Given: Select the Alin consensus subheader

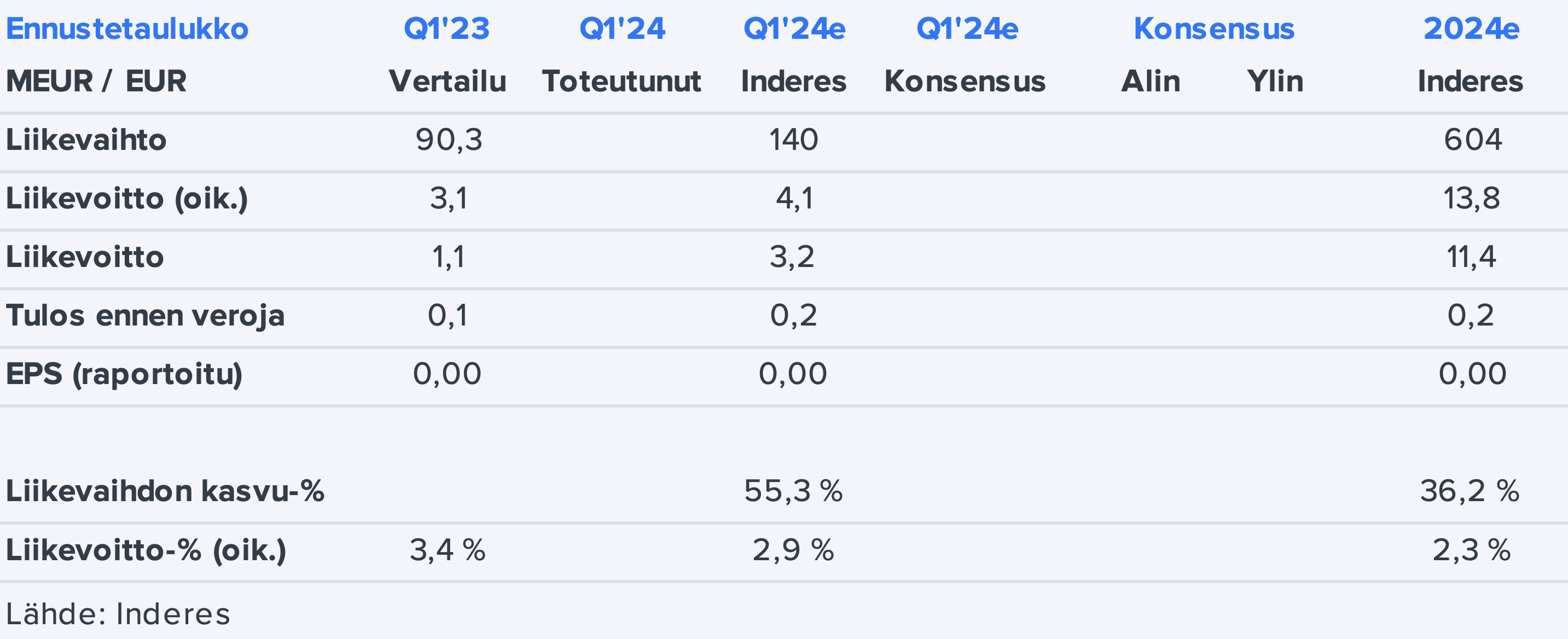Looking at the screenshot, I should click(x=1151, y=81).
